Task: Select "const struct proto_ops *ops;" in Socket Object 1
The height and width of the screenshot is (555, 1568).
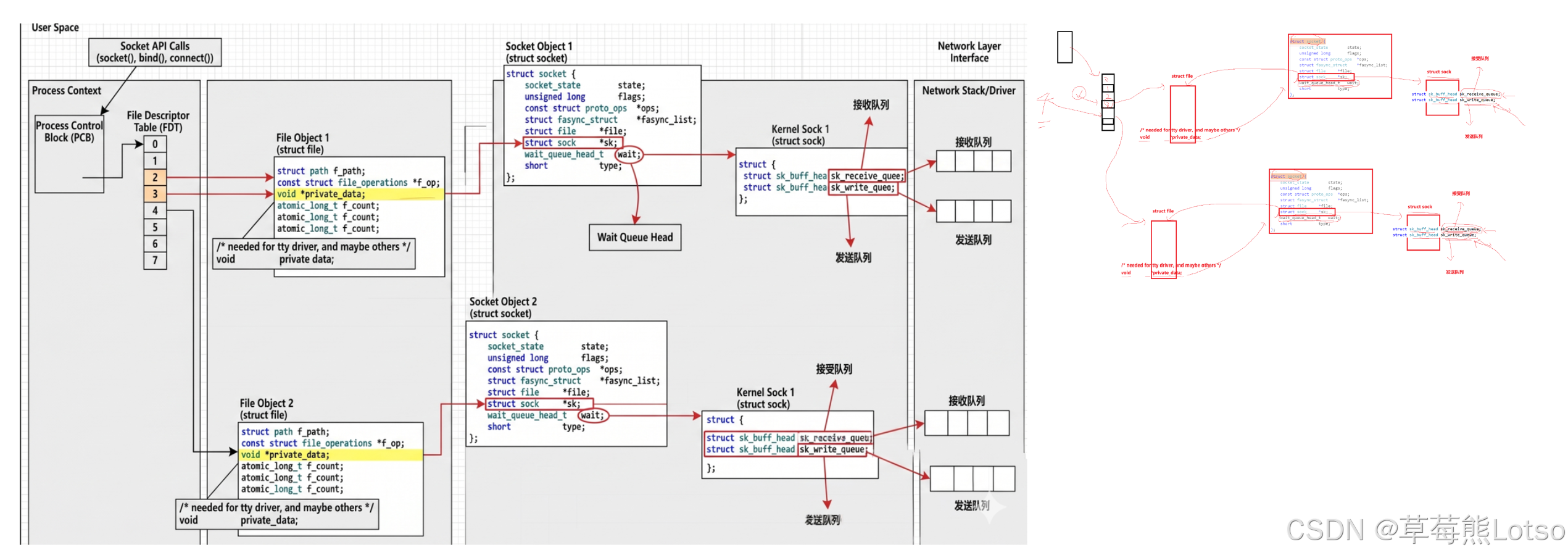Action: 592,109
